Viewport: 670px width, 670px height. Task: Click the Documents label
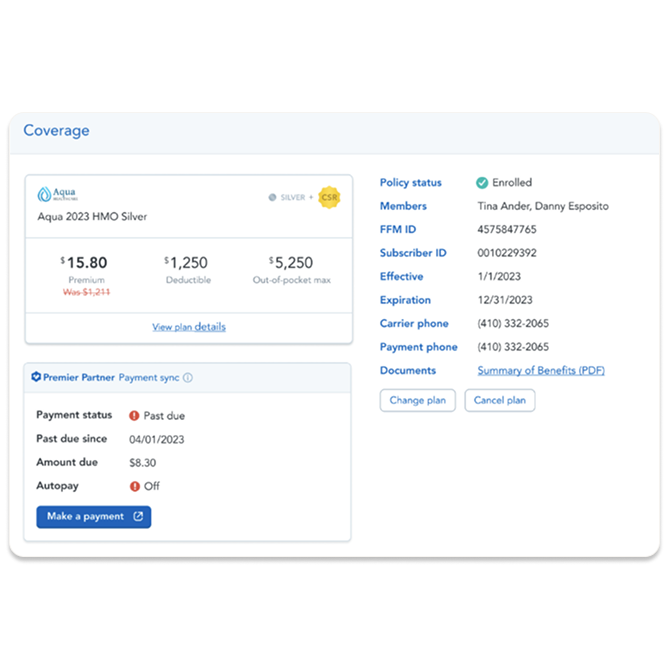click(x=408, y=370)
